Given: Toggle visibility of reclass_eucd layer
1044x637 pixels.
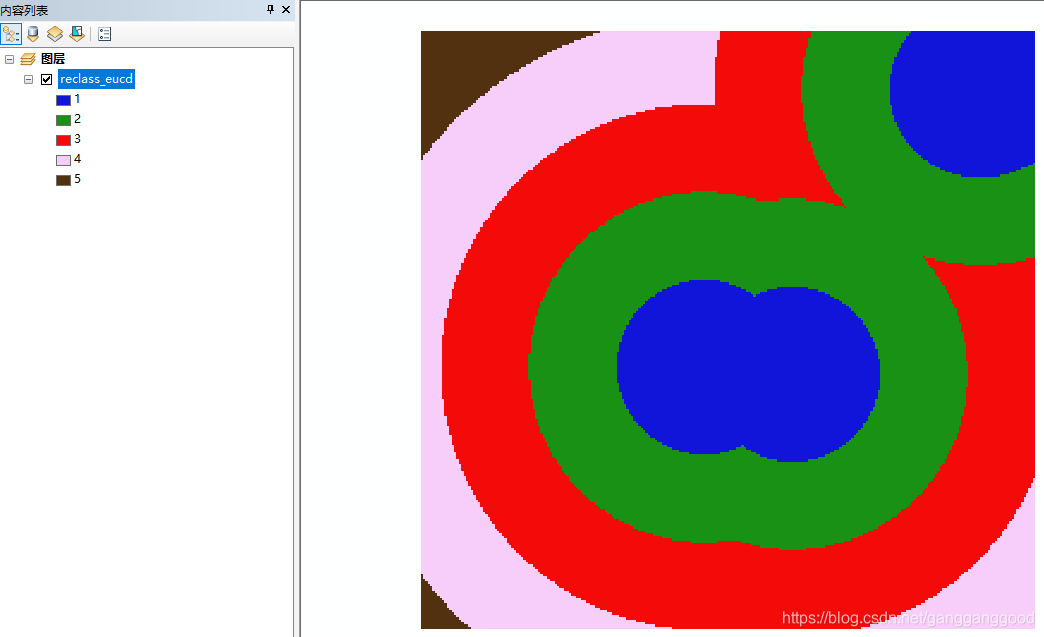Looking at the screenshot, I should [47, 79].
